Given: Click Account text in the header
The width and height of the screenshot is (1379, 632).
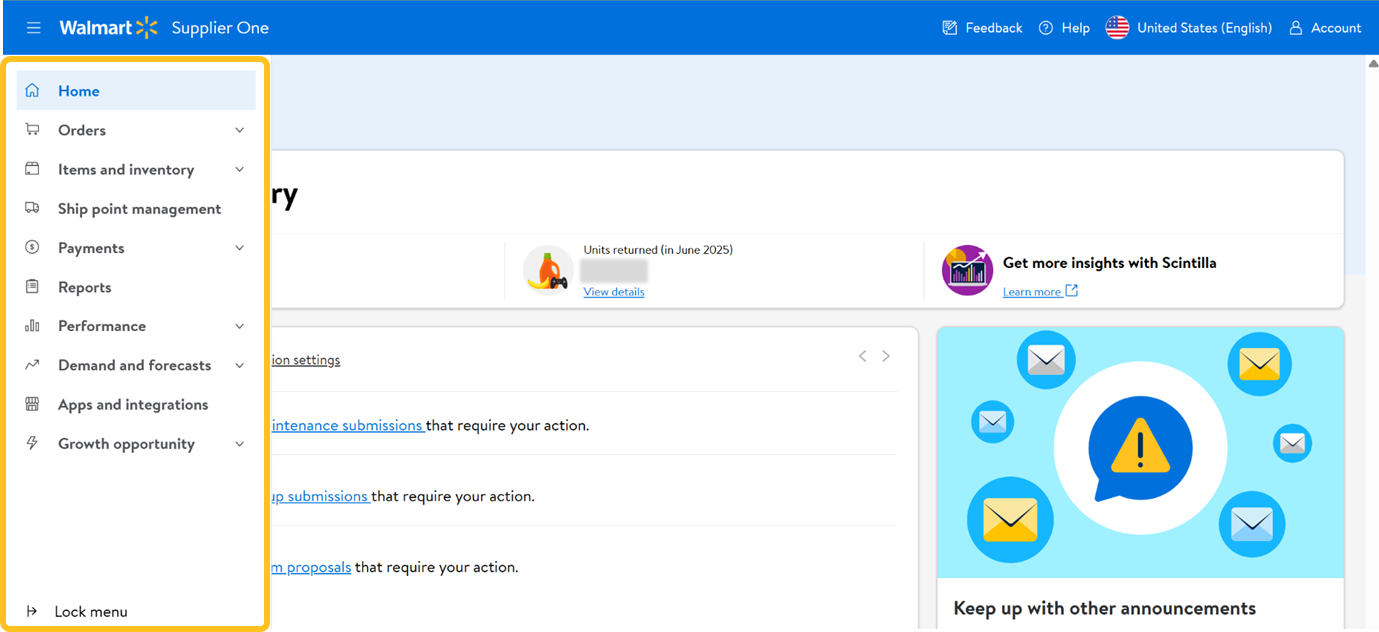Looking at the screenshot, I should click(x=1336, y=28).
